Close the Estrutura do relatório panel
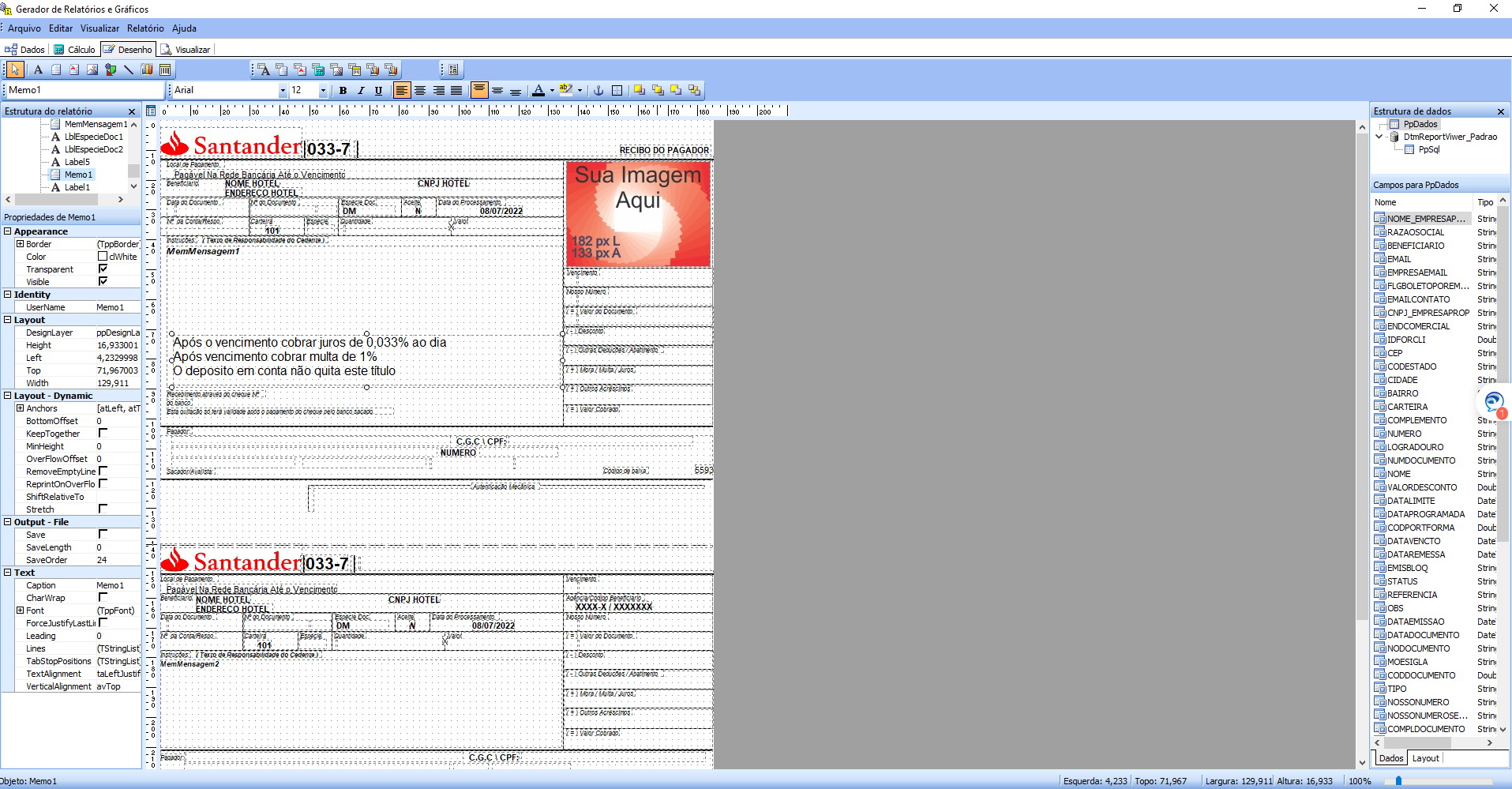Image resolution: width=1512 pixels, height=789 pixels. coord(132,111)
